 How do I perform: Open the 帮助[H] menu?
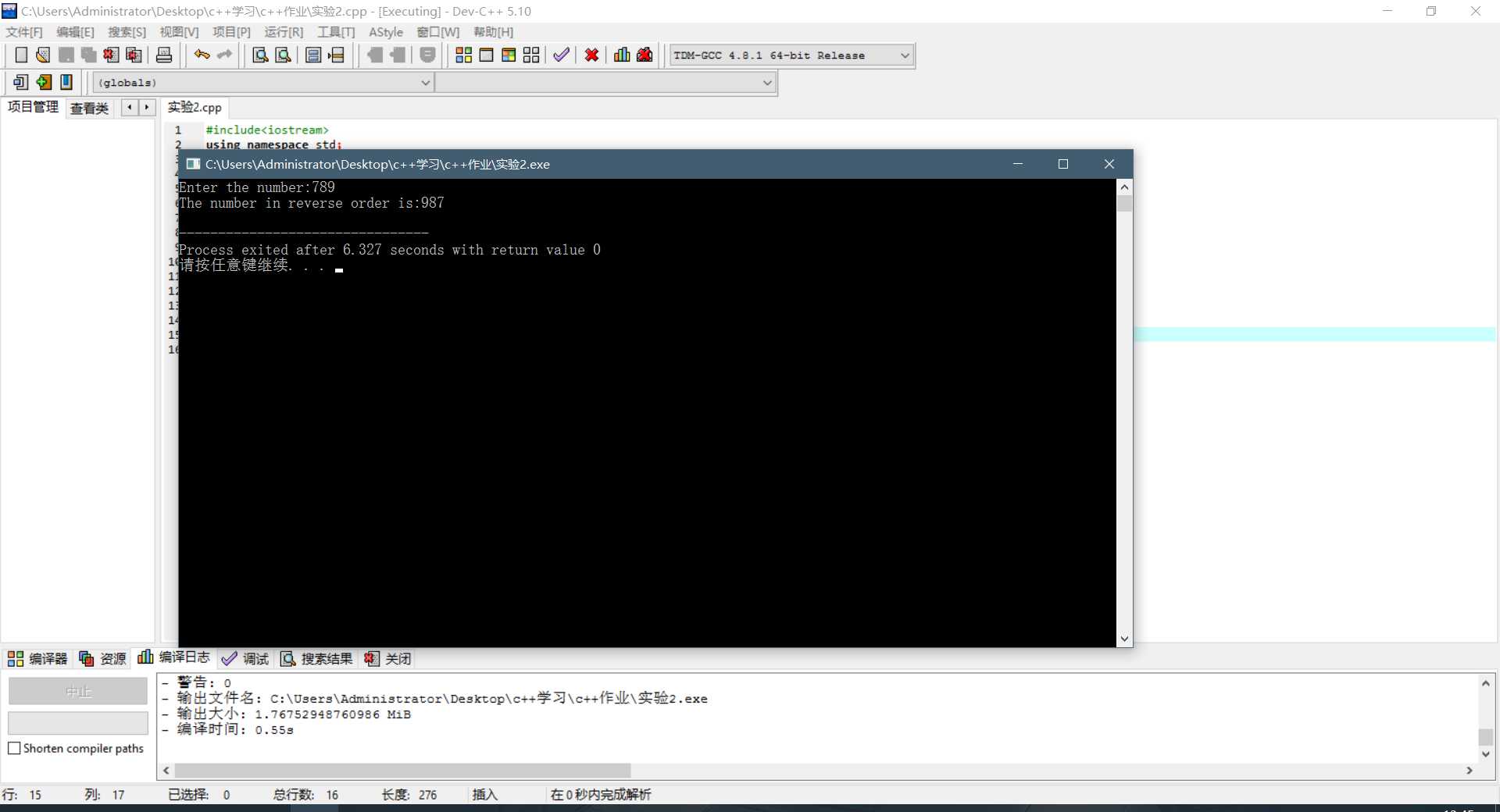point(493,32)
